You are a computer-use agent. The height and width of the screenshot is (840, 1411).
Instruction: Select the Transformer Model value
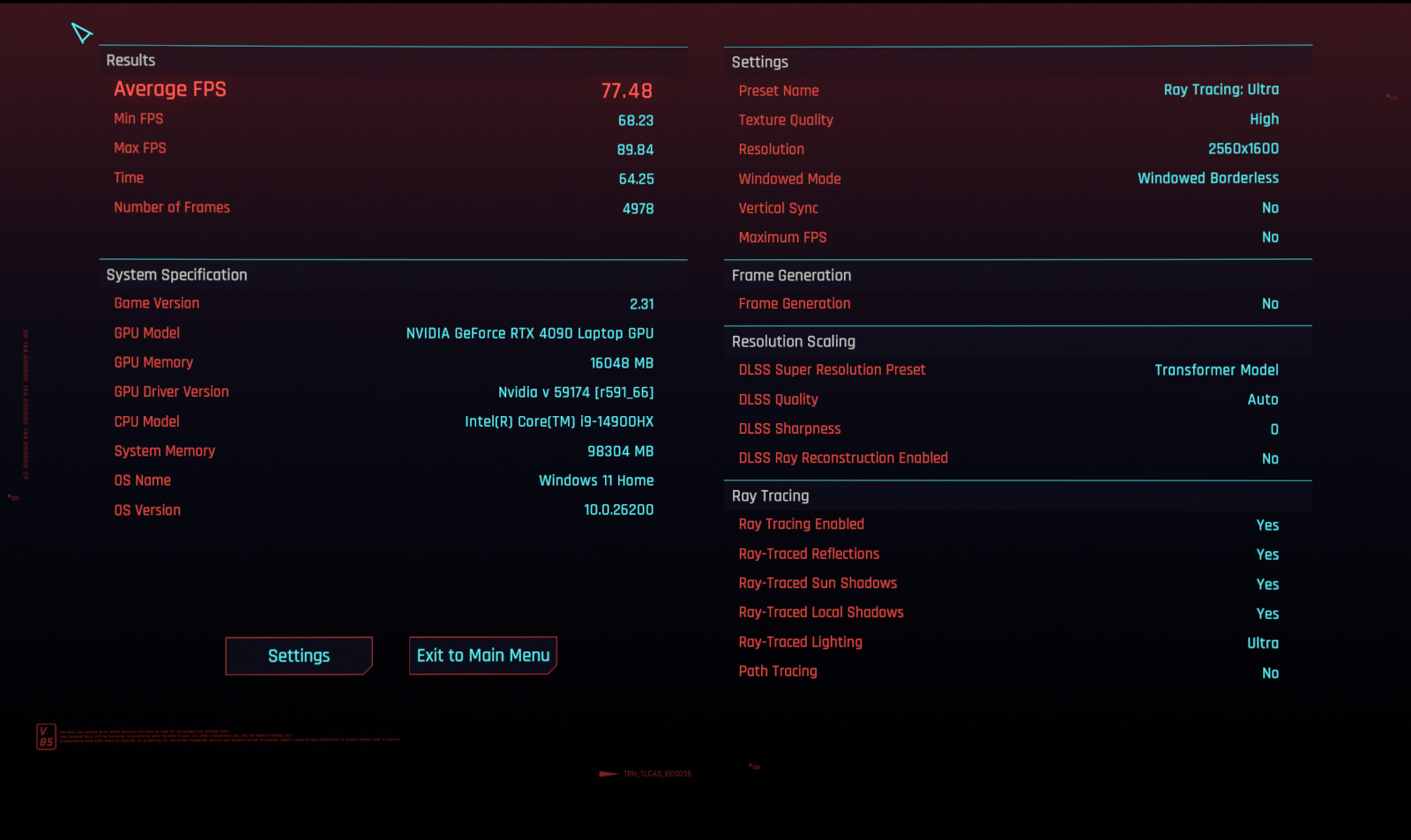[1217, 370]
